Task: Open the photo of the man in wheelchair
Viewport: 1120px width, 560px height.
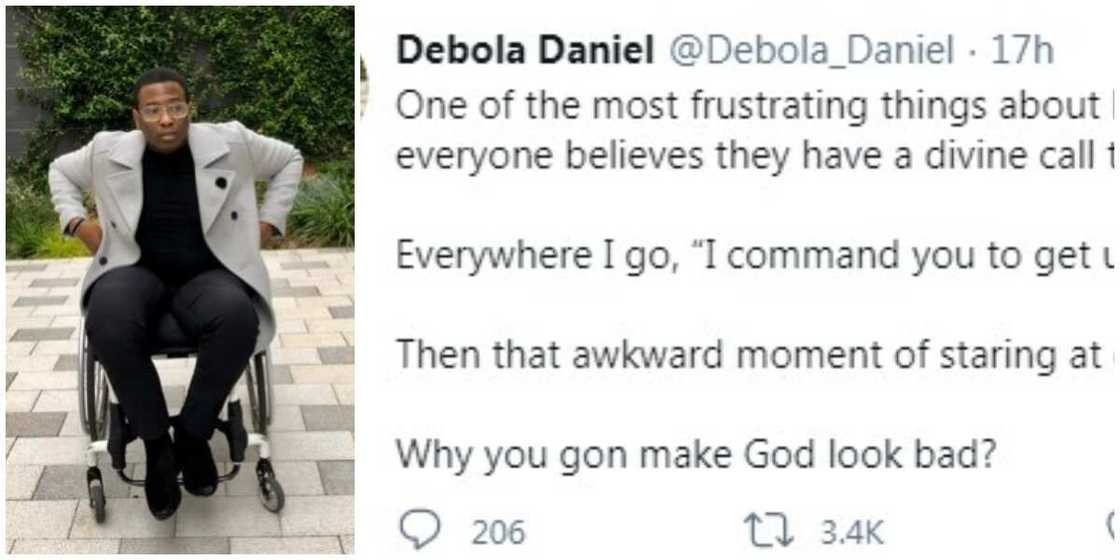Action: [x=180, y=280]
